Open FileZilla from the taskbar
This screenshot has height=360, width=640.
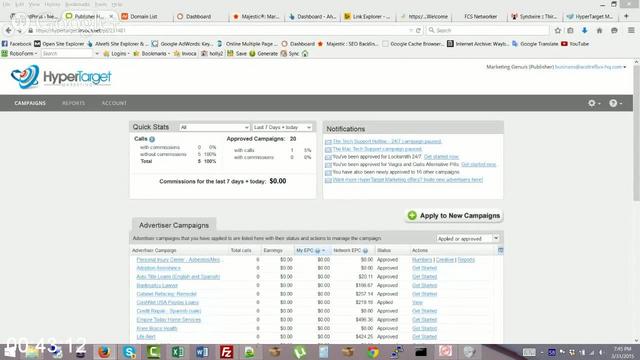coord(226,351)
